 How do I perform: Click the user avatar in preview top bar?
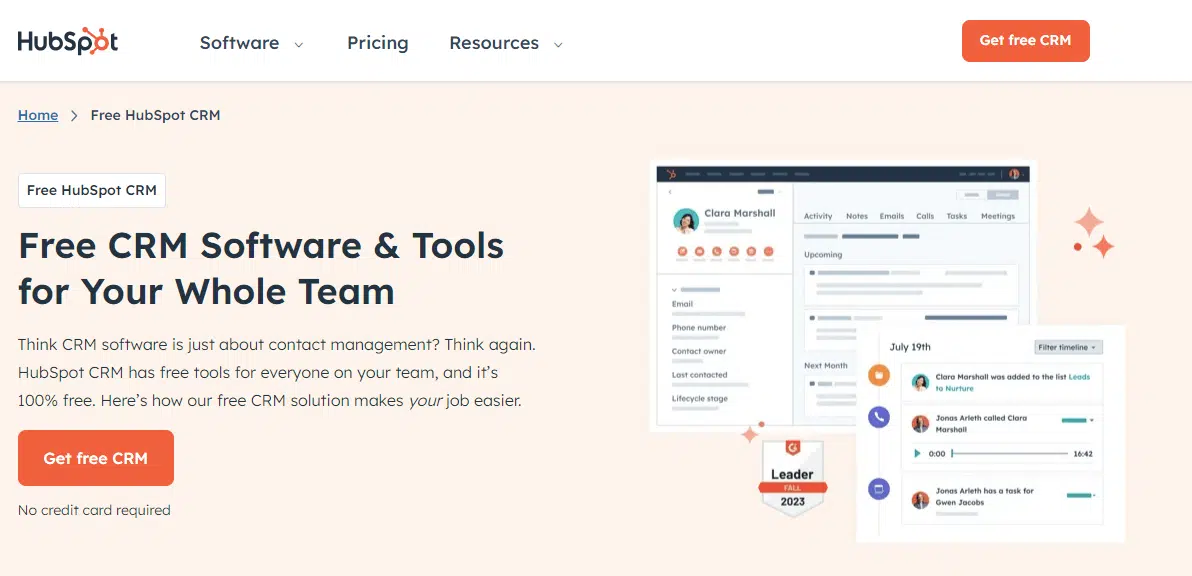[1014, 174]
